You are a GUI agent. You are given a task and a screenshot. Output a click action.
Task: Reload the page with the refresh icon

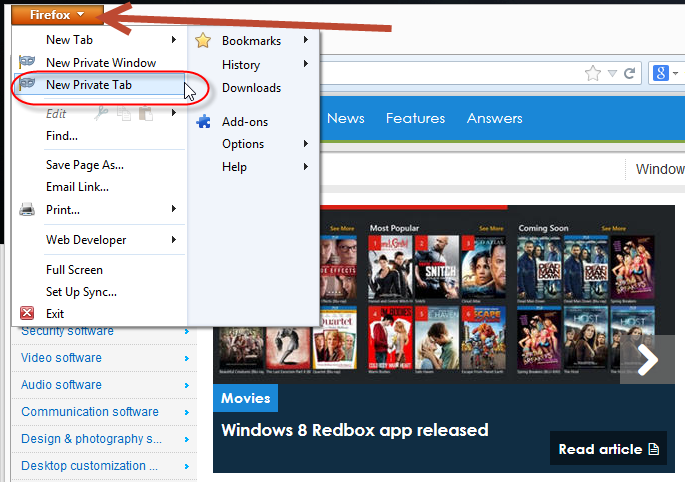click(x=630, y=73)
